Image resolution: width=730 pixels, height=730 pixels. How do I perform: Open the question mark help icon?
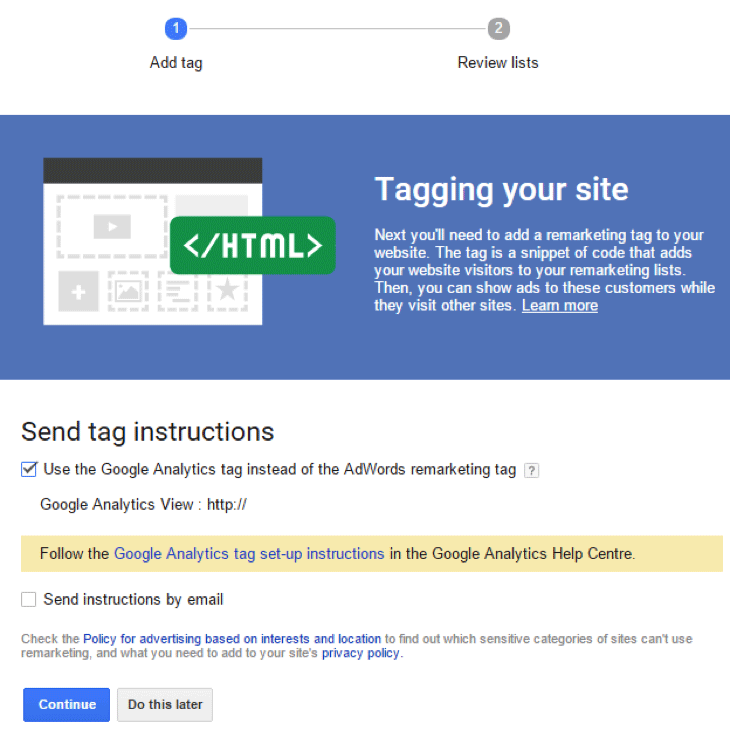click(531, 470)
